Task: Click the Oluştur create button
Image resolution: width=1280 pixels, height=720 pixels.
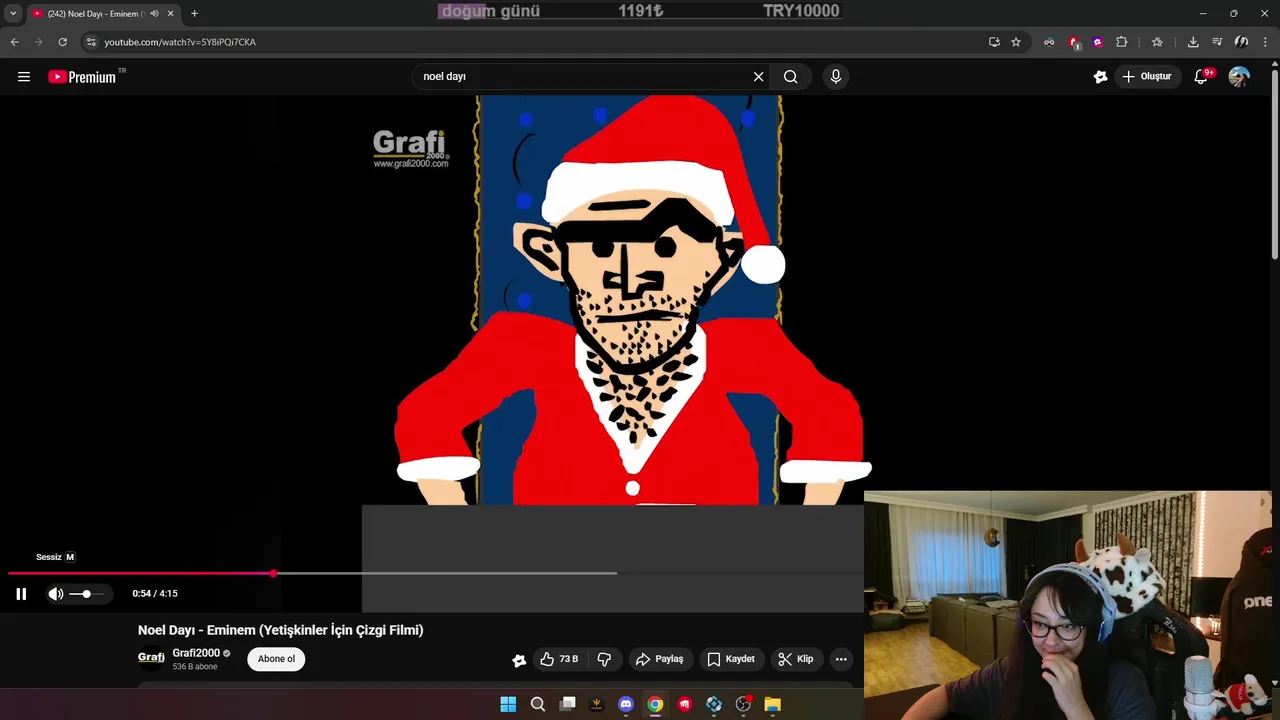Action: [x=1147, y=77]
